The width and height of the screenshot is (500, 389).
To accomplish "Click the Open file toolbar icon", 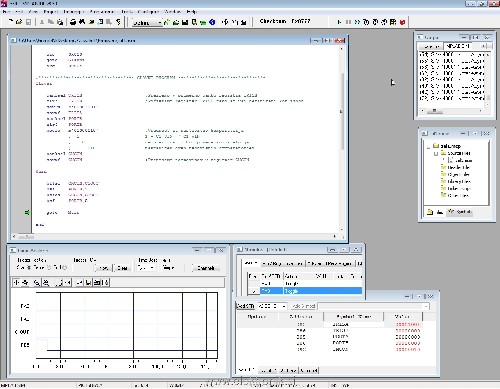I will (19, 22).
